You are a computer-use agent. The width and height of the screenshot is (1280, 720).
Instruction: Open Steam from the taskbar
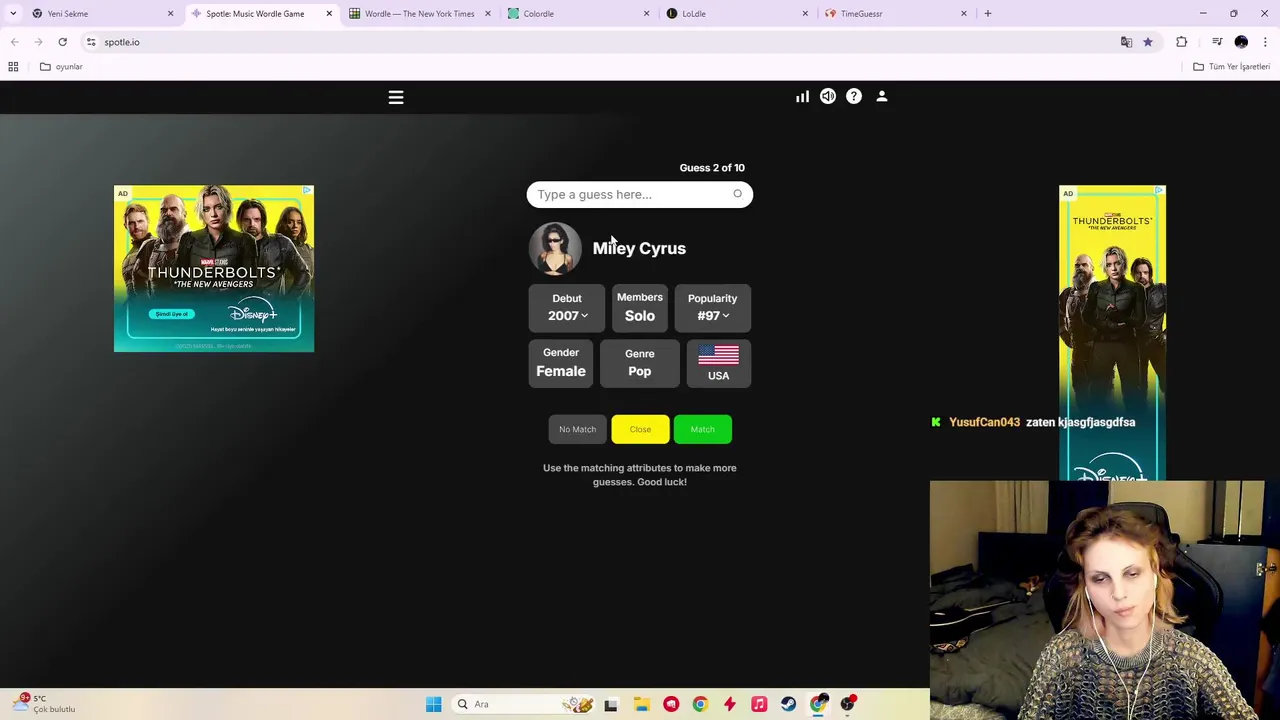click(789, 704)
